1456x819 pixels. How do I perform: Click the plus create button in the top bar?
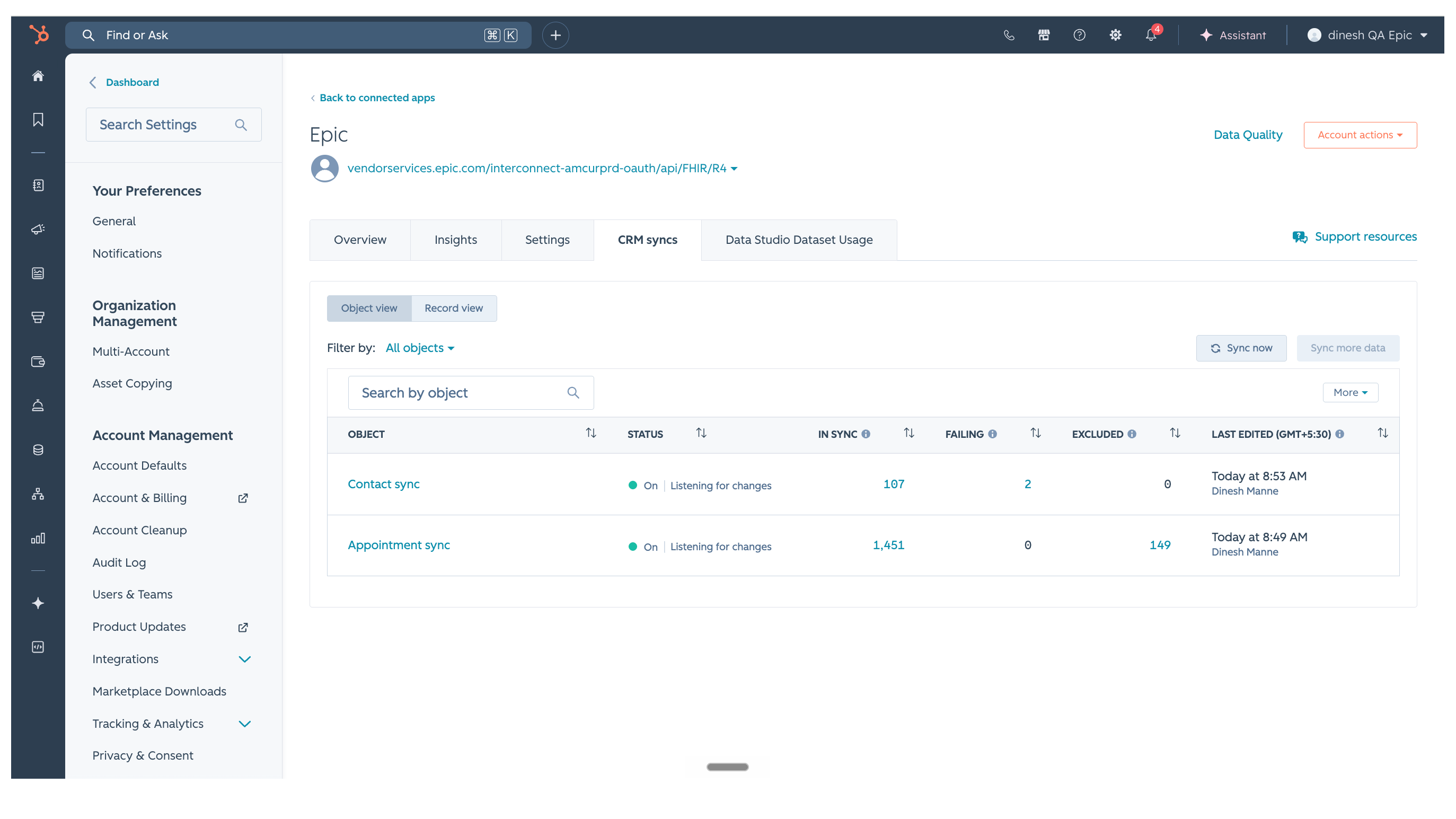(x=555, y=35)
